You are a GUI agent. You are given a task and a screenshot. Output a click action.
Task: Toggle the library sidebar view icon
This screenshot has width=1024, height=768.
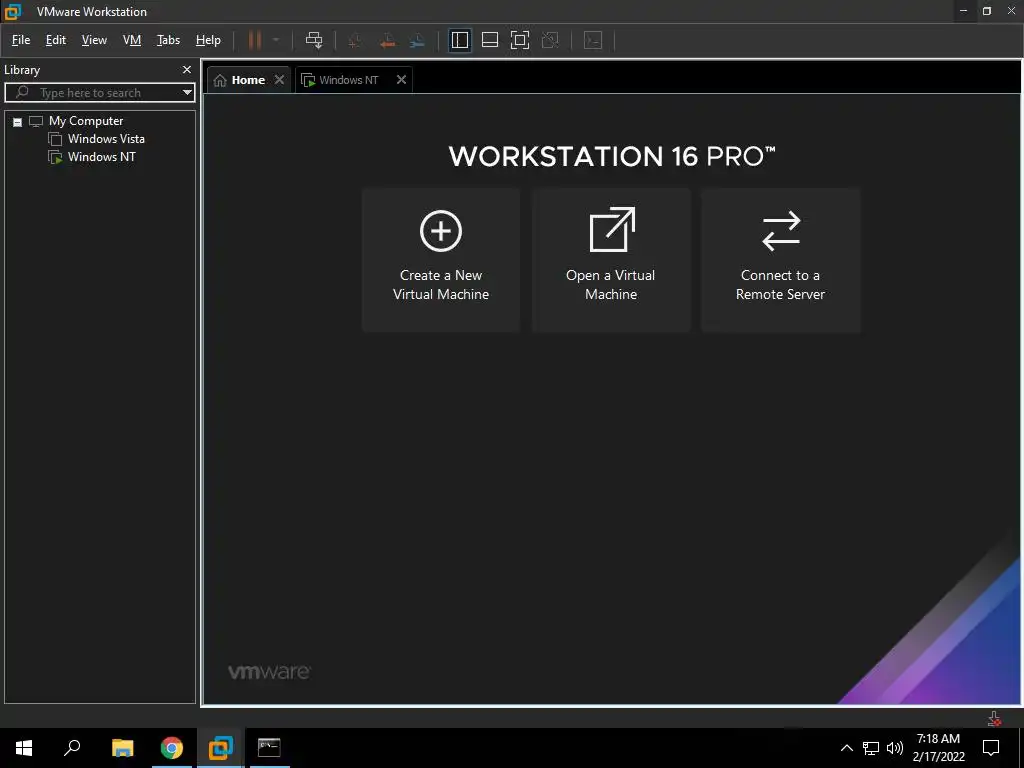(x=460, y=40)
